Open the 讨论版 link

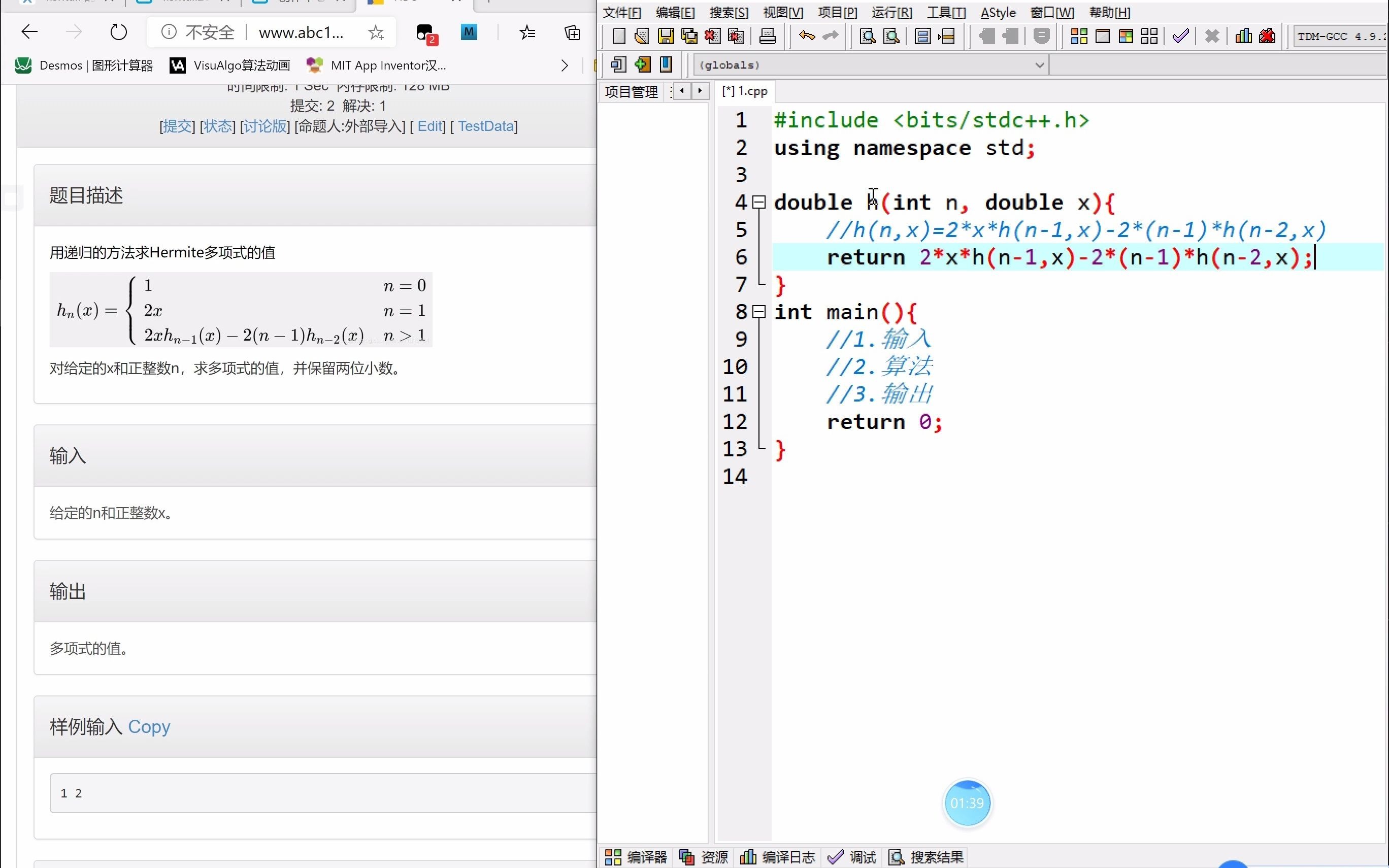(x=265, y=126)
